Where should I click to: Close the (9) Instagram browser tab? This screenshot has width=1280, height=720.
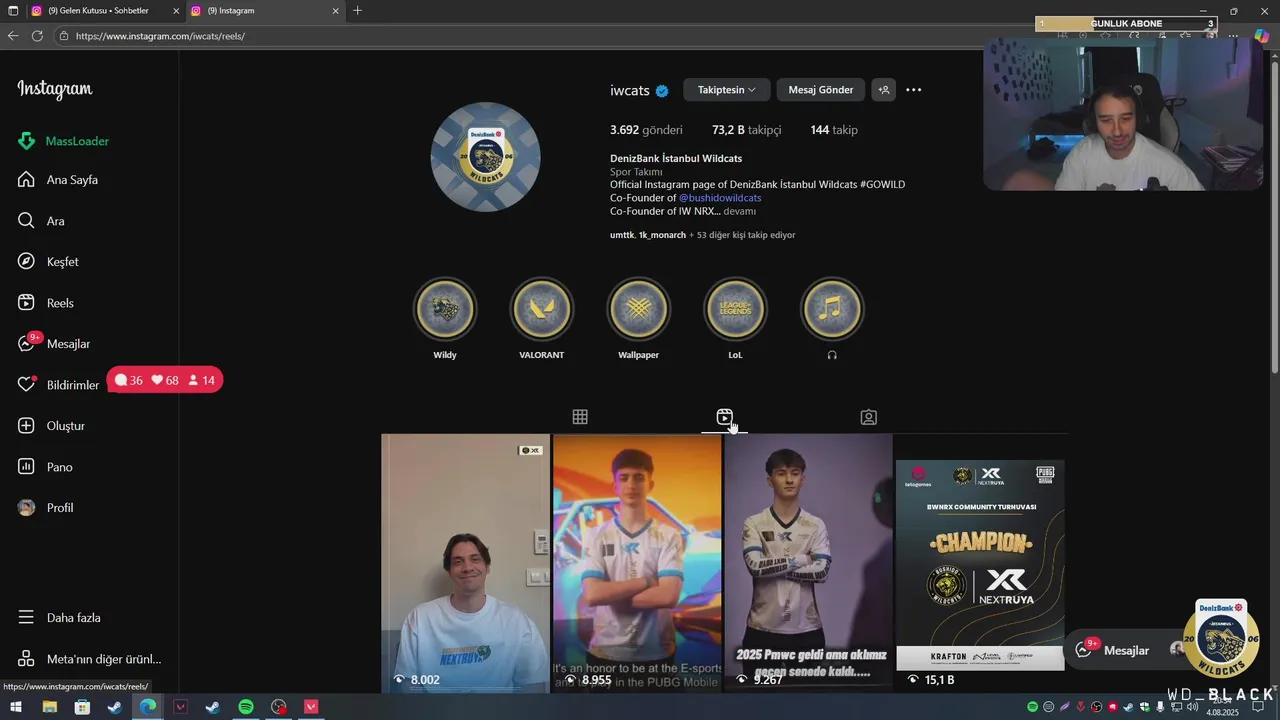[x=336, y=11]
